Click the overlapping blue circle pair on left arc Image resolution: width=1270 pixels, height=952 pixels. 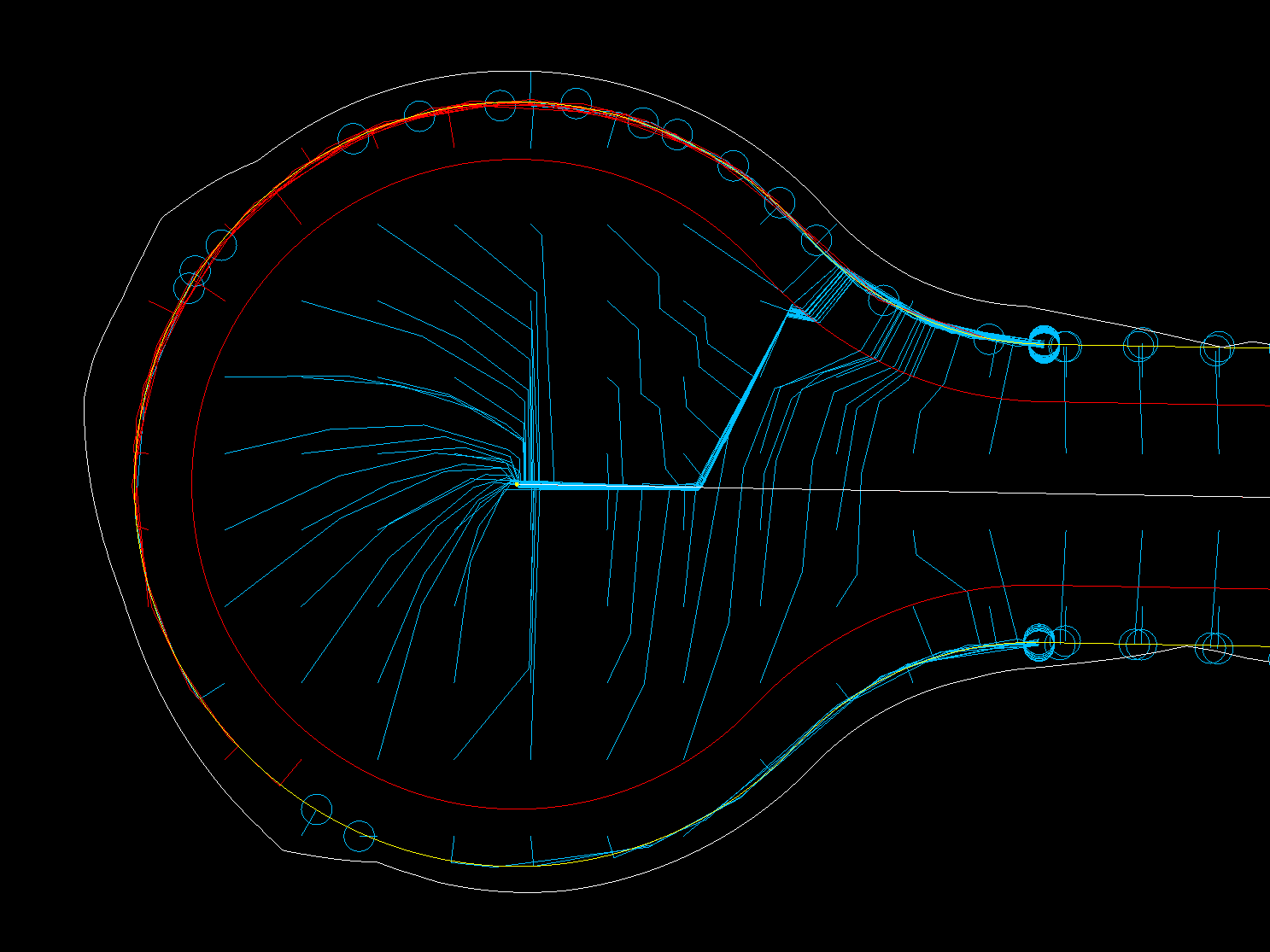[x=192, y=279]
